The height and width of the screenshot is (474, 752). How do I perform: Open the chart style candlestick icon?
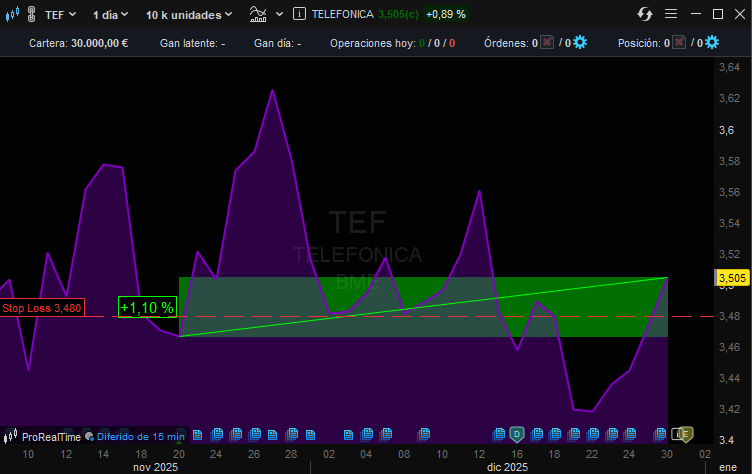tap(12, 14)
